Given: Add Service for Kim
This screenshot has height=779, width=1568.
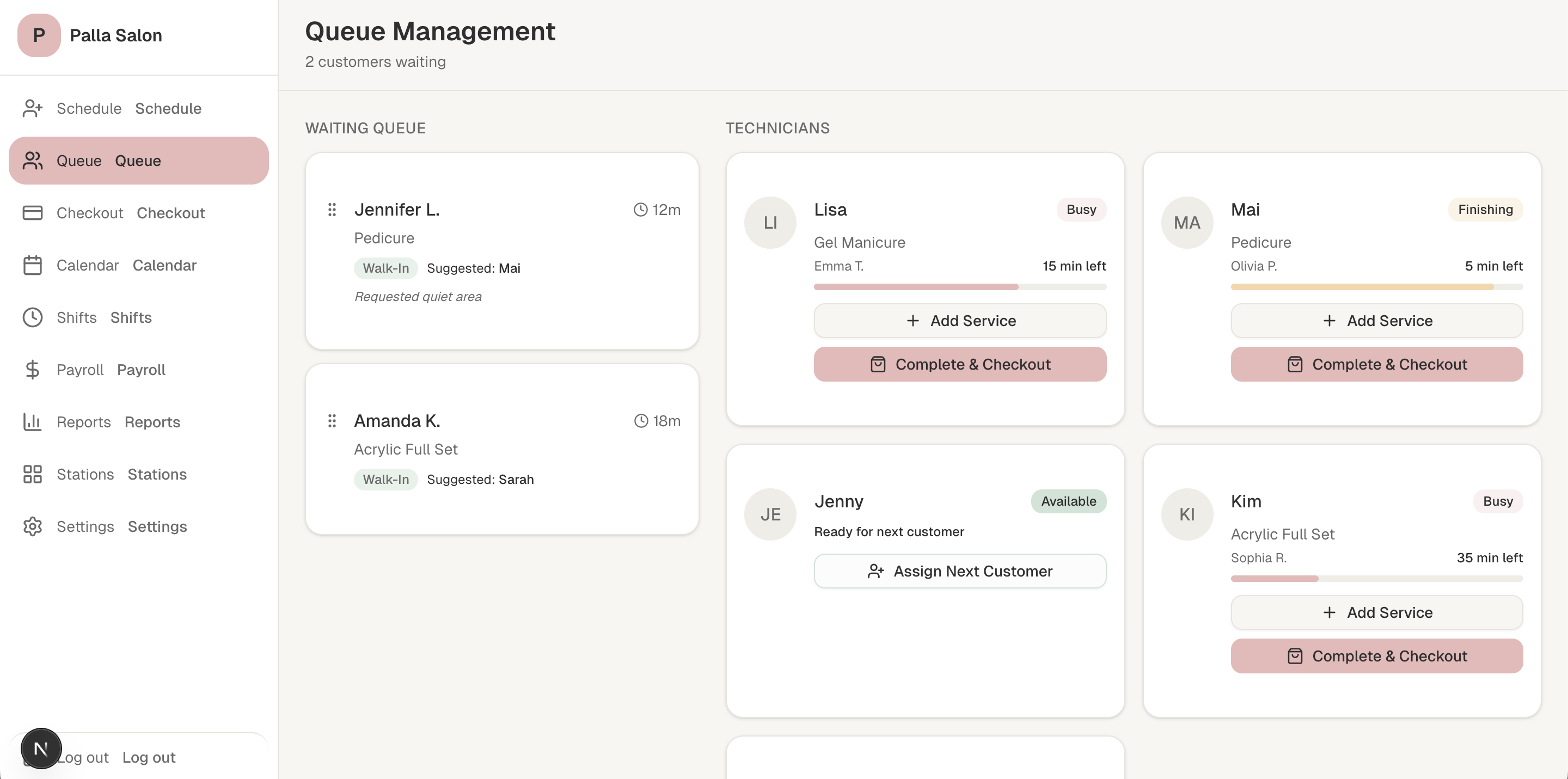Looking at the screenshot, I should pyautogui.click(x=1377, y=612).
